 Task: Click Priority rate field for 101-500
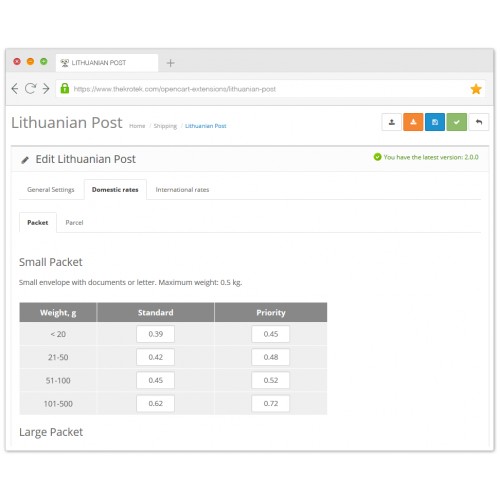pyautogui.click(x=270, y=403)
